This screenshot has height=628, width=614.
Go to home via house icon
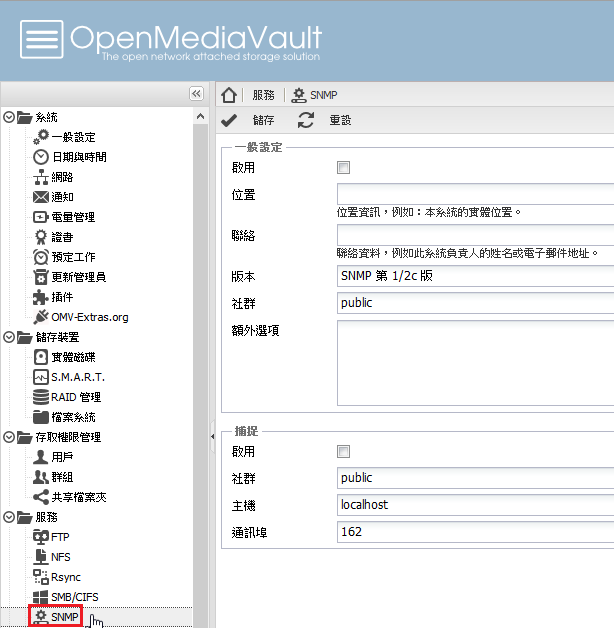click(x=229, y=95)
